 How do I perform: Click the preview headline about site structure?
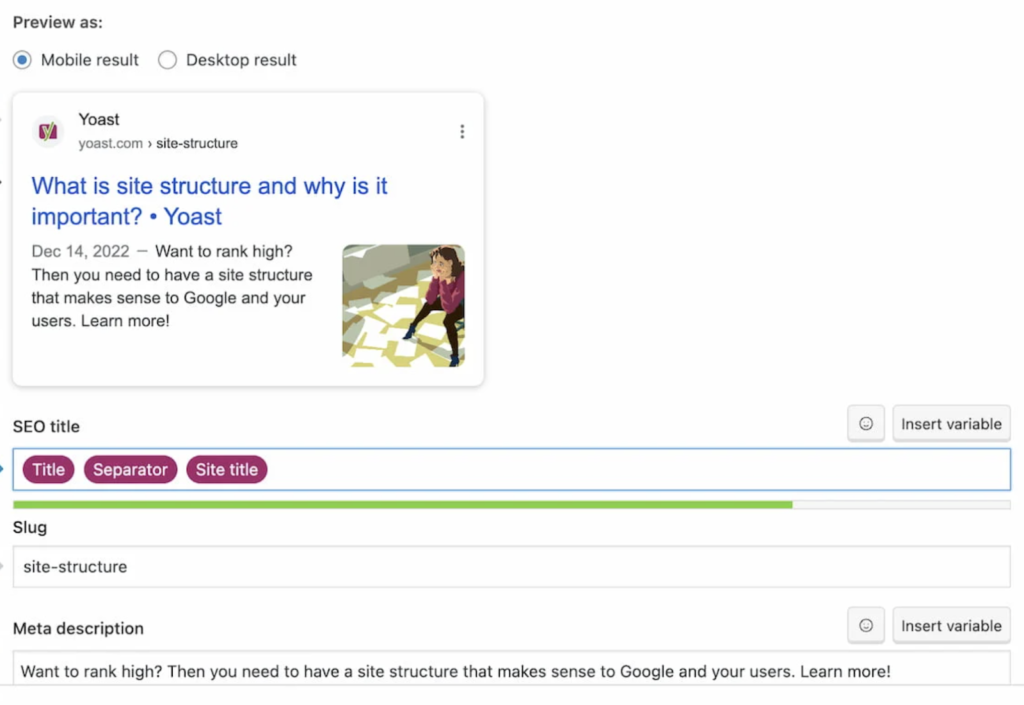click(209, 201)
